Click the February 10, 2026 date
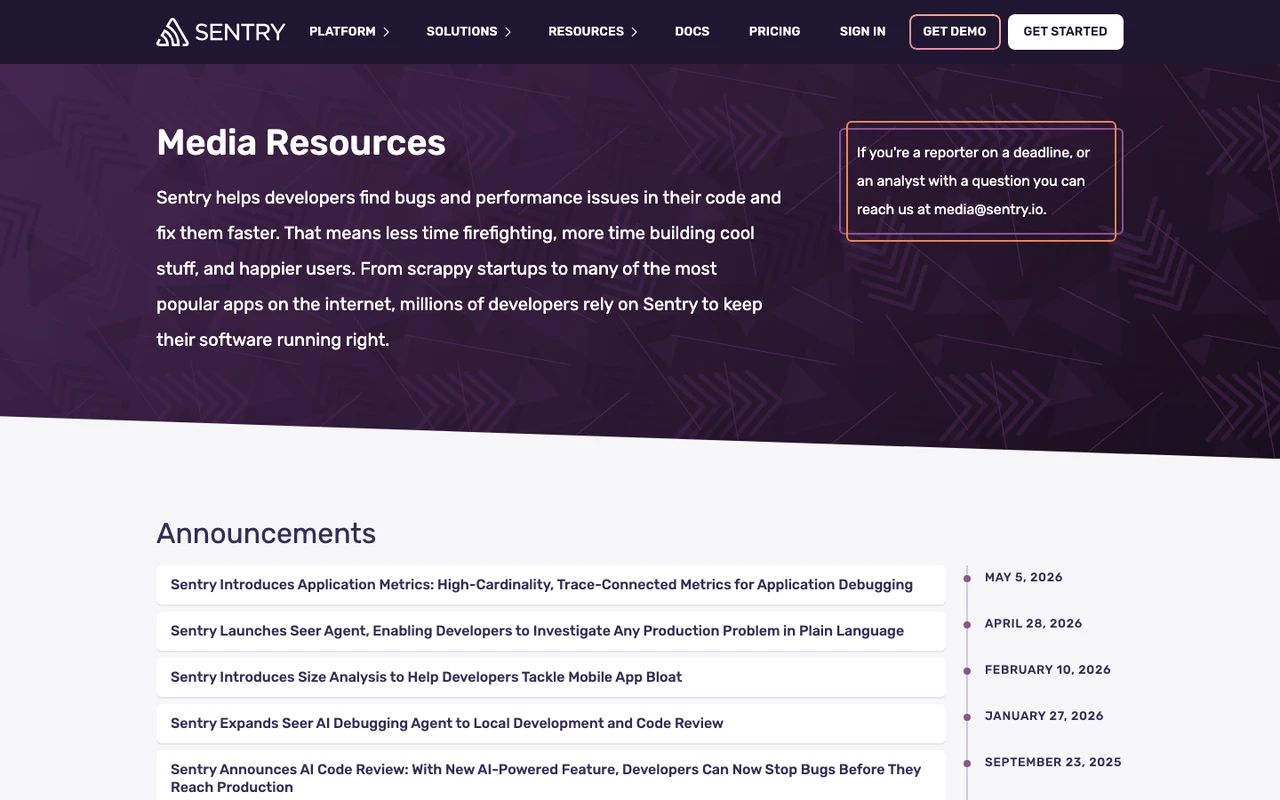 click(1048, 669)
